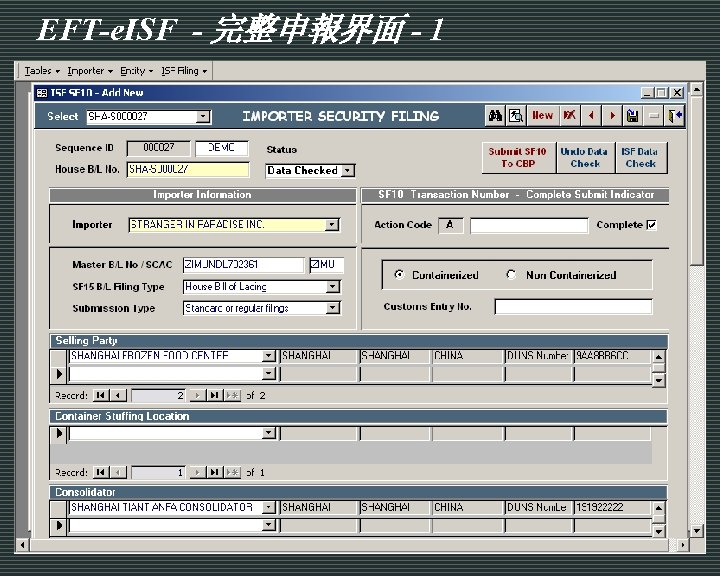Go to previous Container Stuffing Location record
The width and height of the screenshot is (720, 576).
click(118, 472)
